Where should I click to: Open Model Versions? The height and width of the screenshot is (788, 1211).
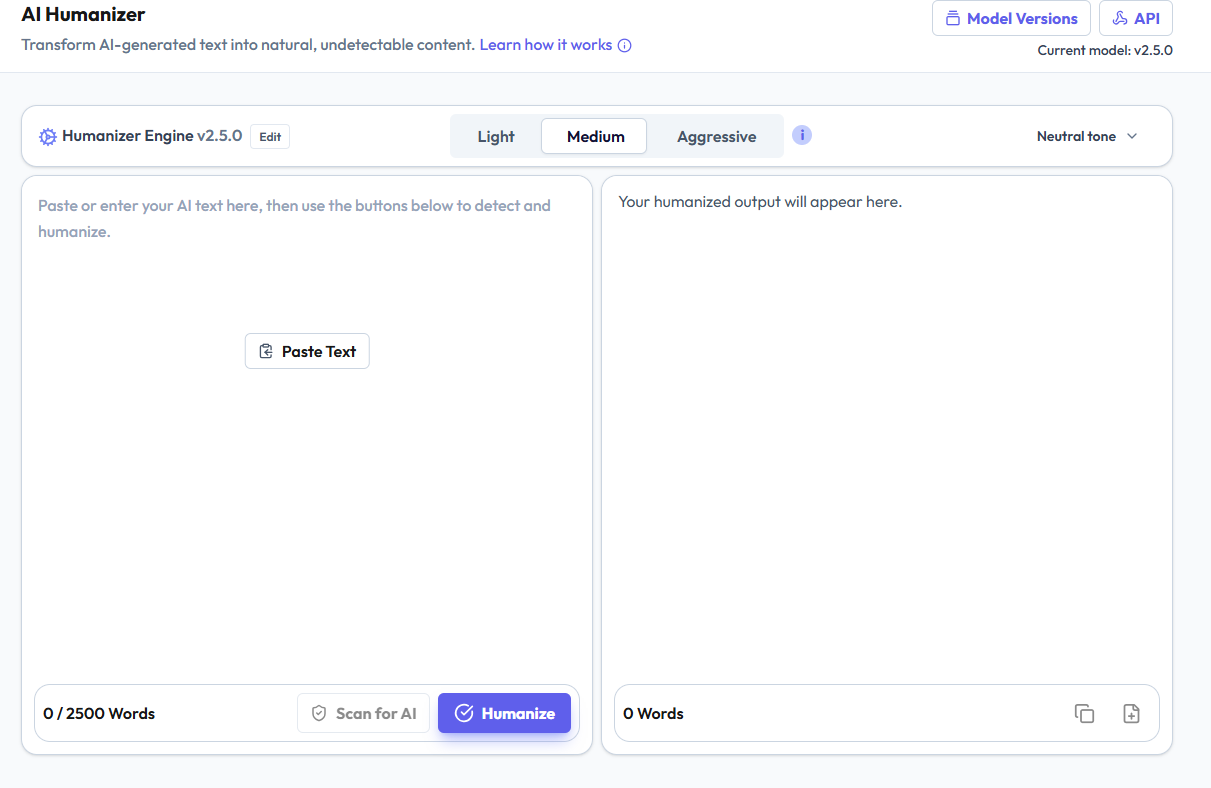click(x=1011, y=18)
